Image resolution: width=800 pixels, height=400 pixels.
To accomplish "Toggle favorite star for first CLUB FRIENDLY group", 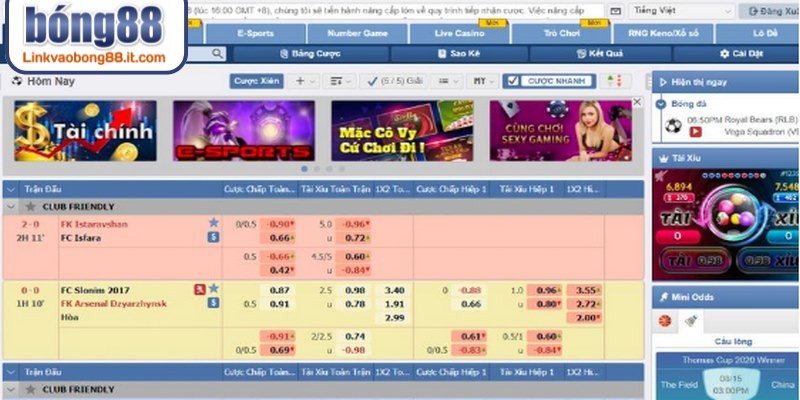I will tap(31, 207).
